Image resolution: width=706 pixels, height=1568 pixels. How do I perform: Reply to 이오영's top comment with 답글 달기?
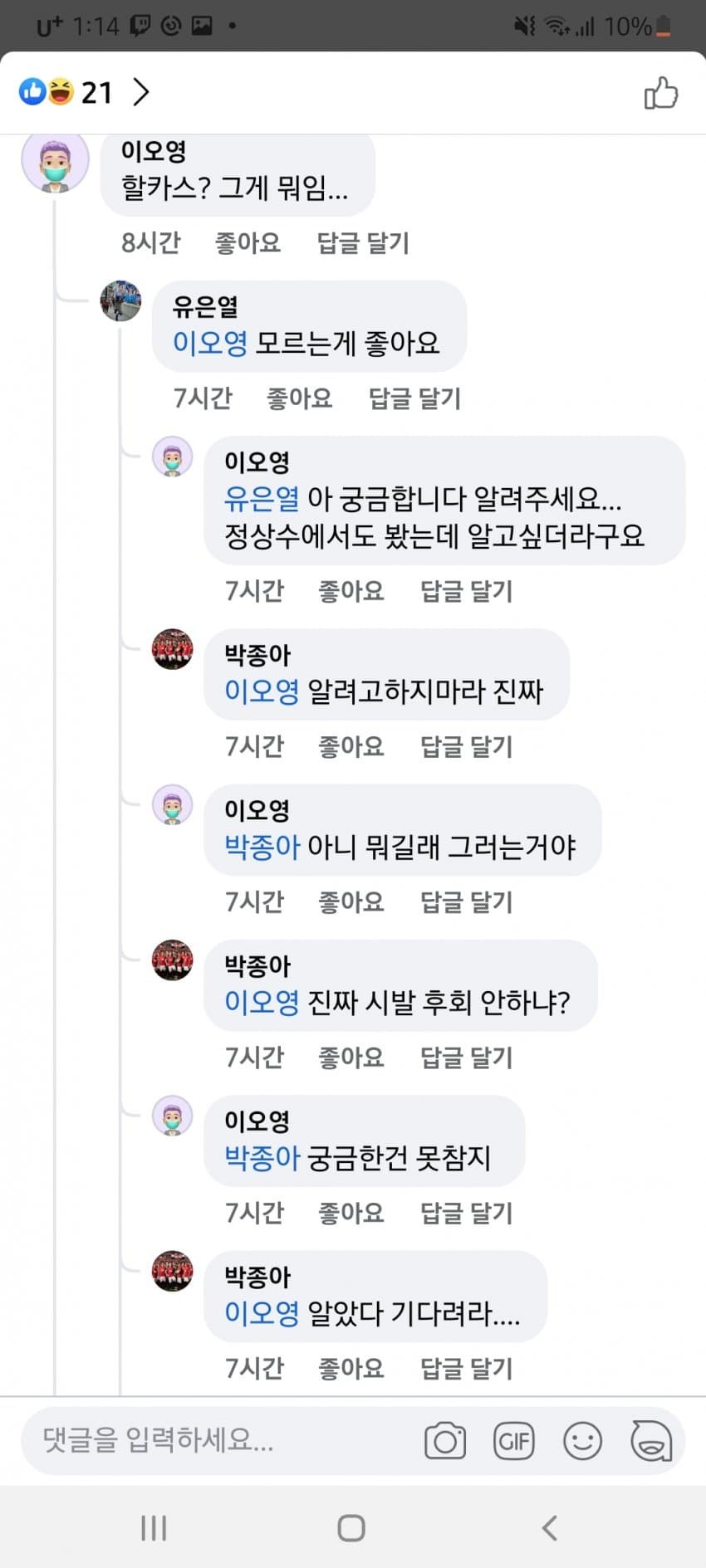pyautogui.click(x=363, y=242)
